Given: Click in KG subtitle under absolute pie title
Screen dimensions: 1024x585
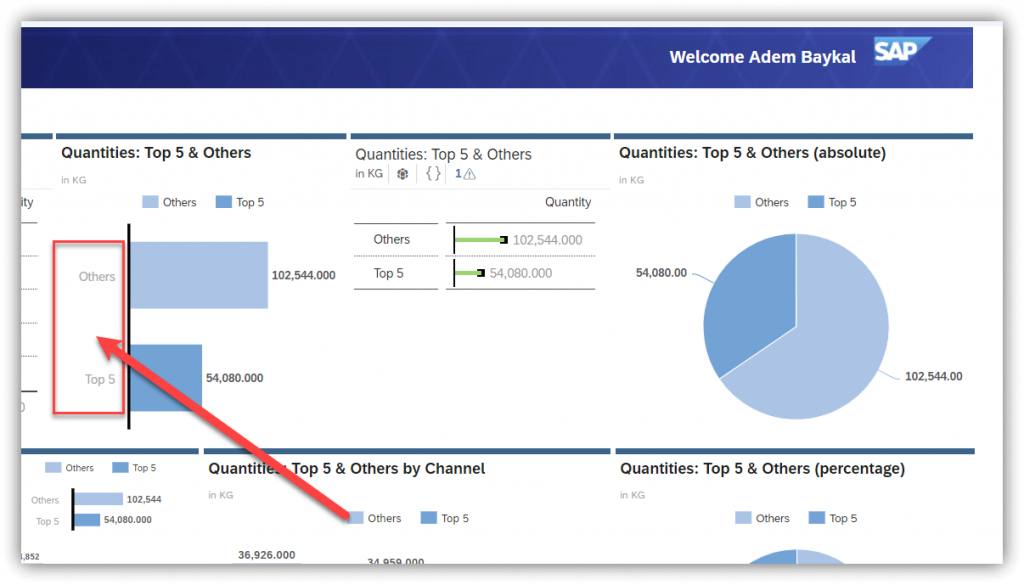Looking at the screenshot, I should 632,180.
